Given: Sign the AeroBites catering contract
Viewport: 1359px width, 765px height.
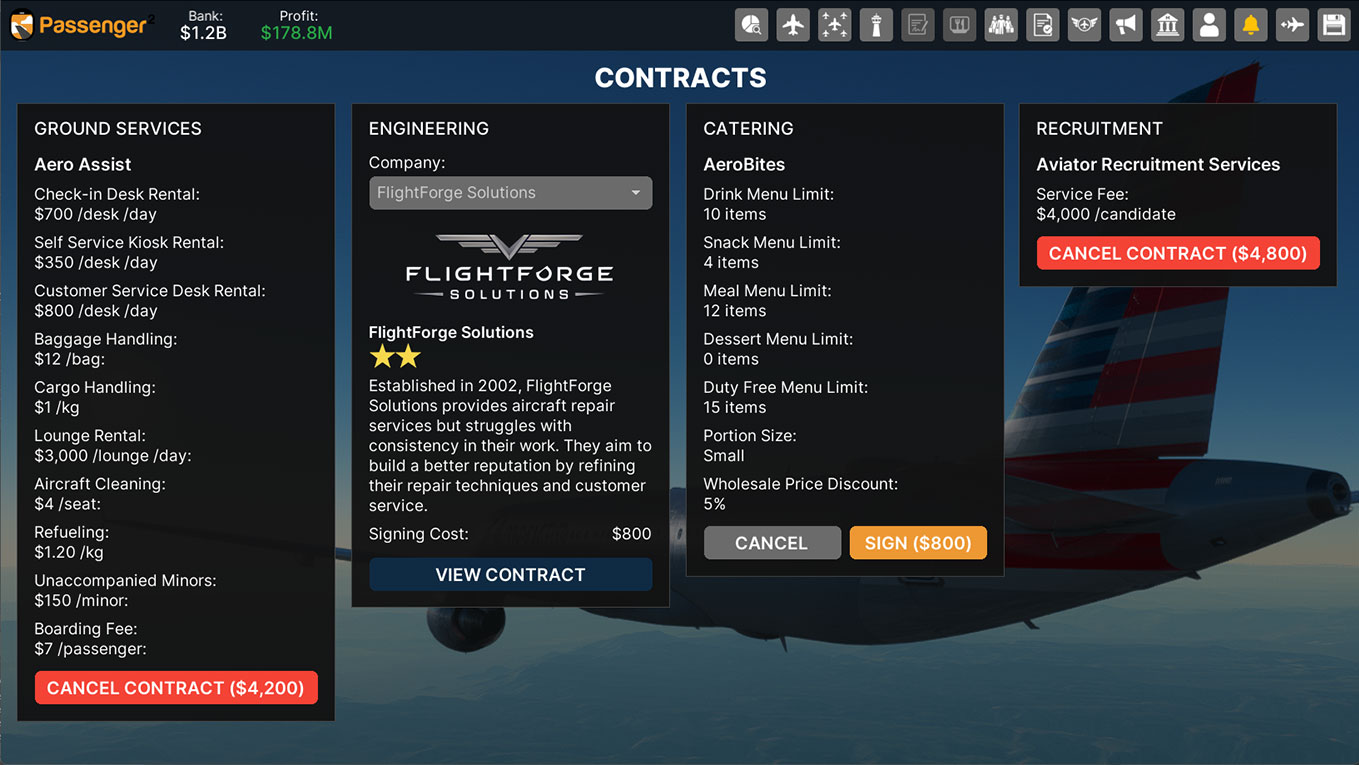Looking at the screenshot, I should 918,543.
